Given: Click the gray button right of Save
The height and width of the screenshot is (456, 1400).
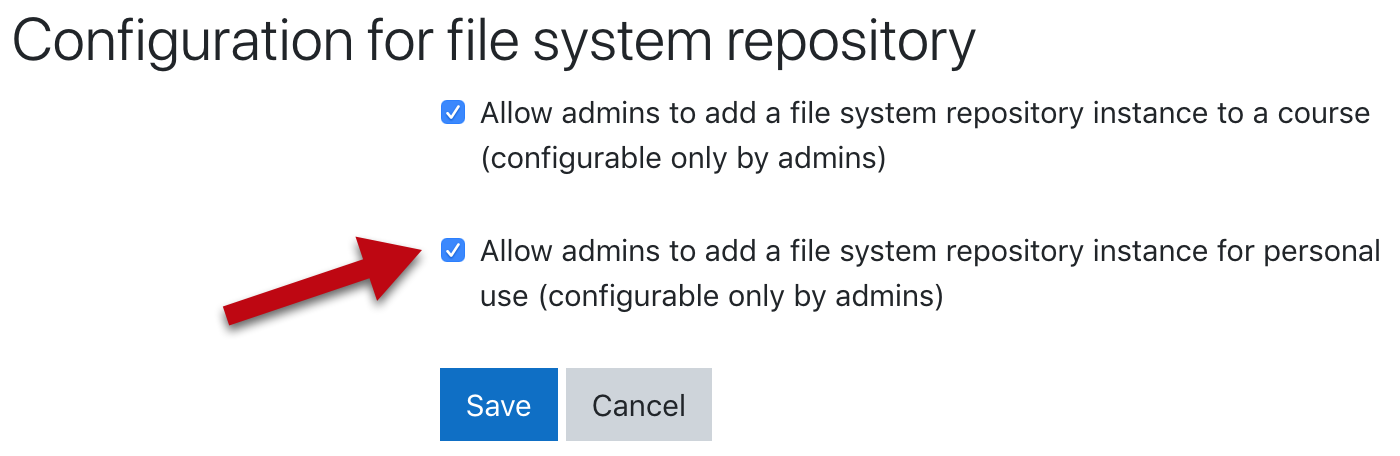Looking at the screenshot, I should pyautogui.click(x=638, y=405).
